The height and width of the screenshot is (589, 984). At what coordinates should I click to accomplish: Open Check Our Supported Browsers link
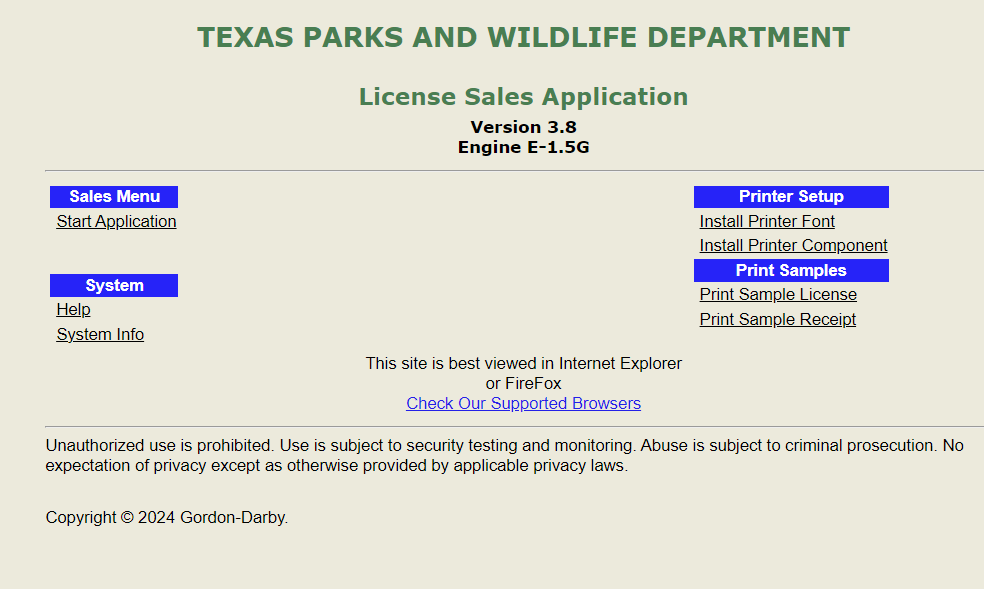(523, 404)
